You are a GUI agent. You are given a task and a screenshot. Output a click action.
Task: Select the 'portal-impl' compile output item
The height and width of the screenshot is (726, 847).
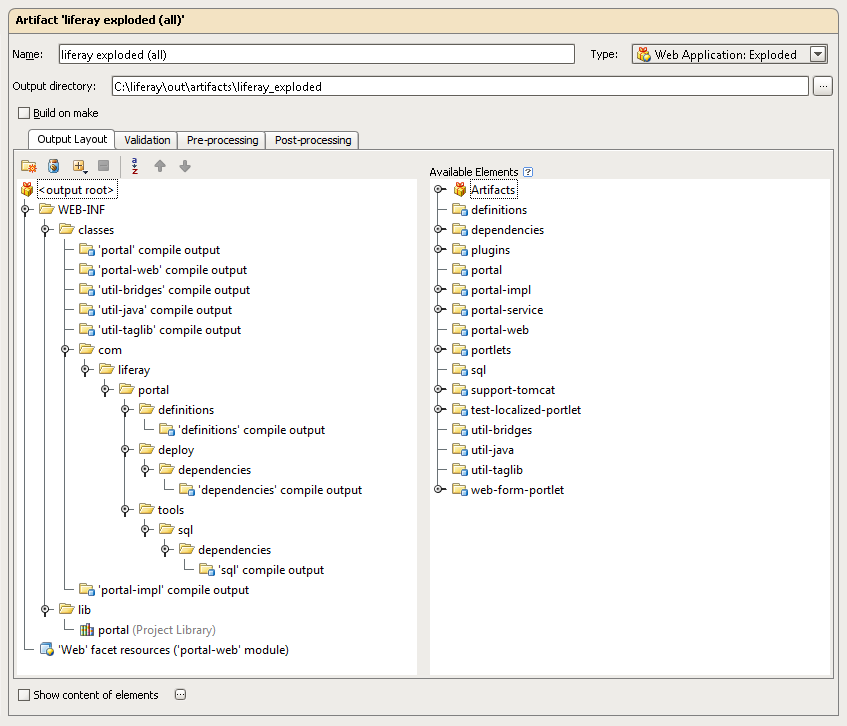pos(173,590)
